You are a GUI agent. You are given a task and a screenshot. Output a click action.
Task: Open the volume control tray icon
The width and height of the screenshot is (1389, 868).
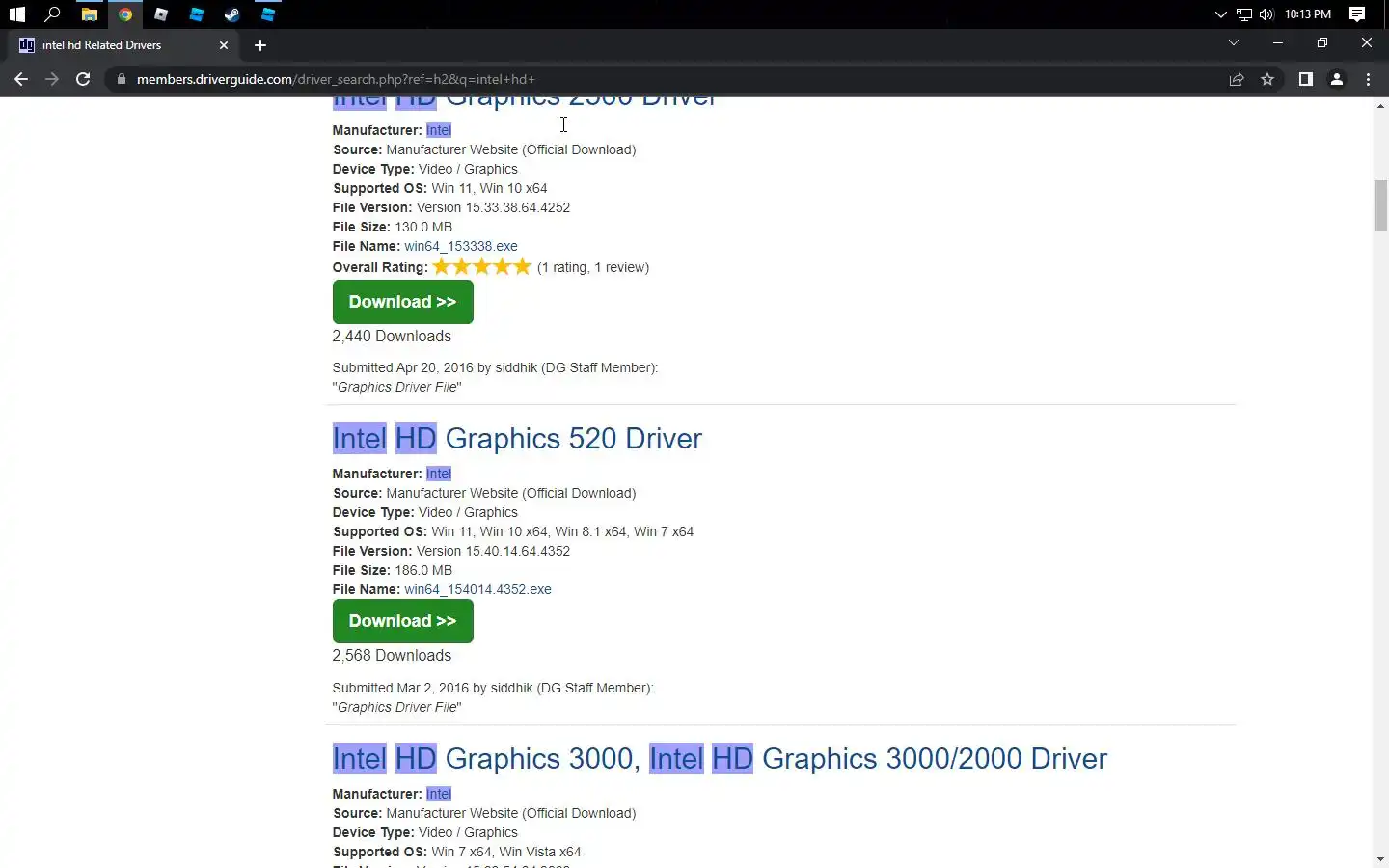point(1266,14)
